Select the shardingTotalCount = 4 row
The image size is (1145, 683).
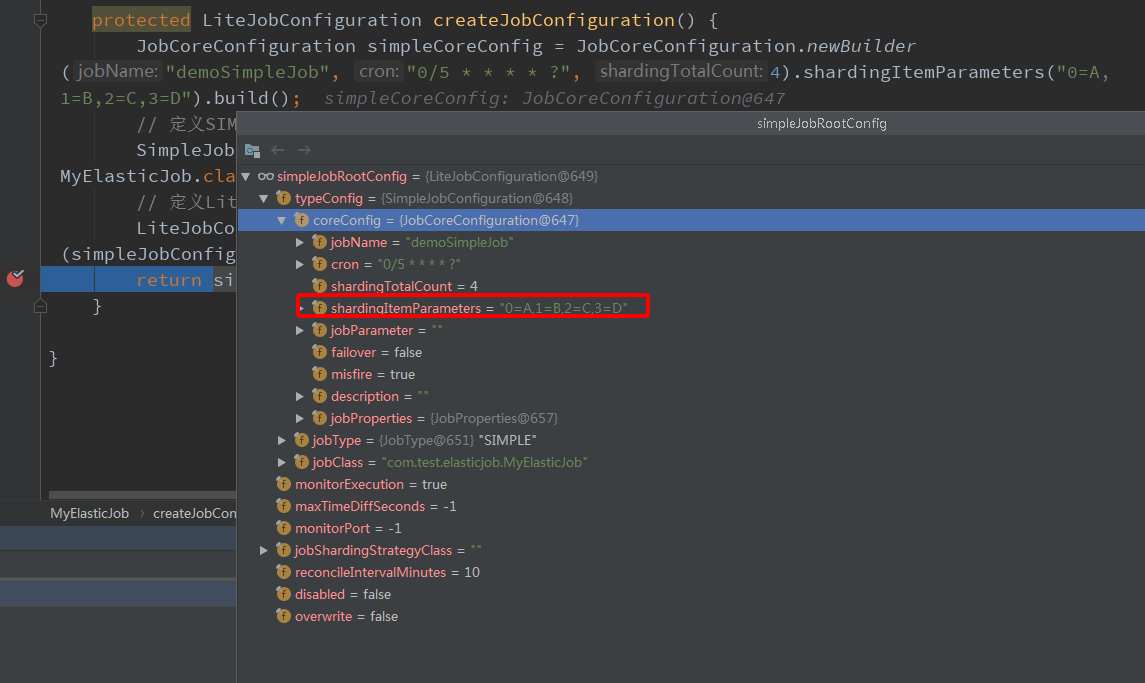pos(691,286)
